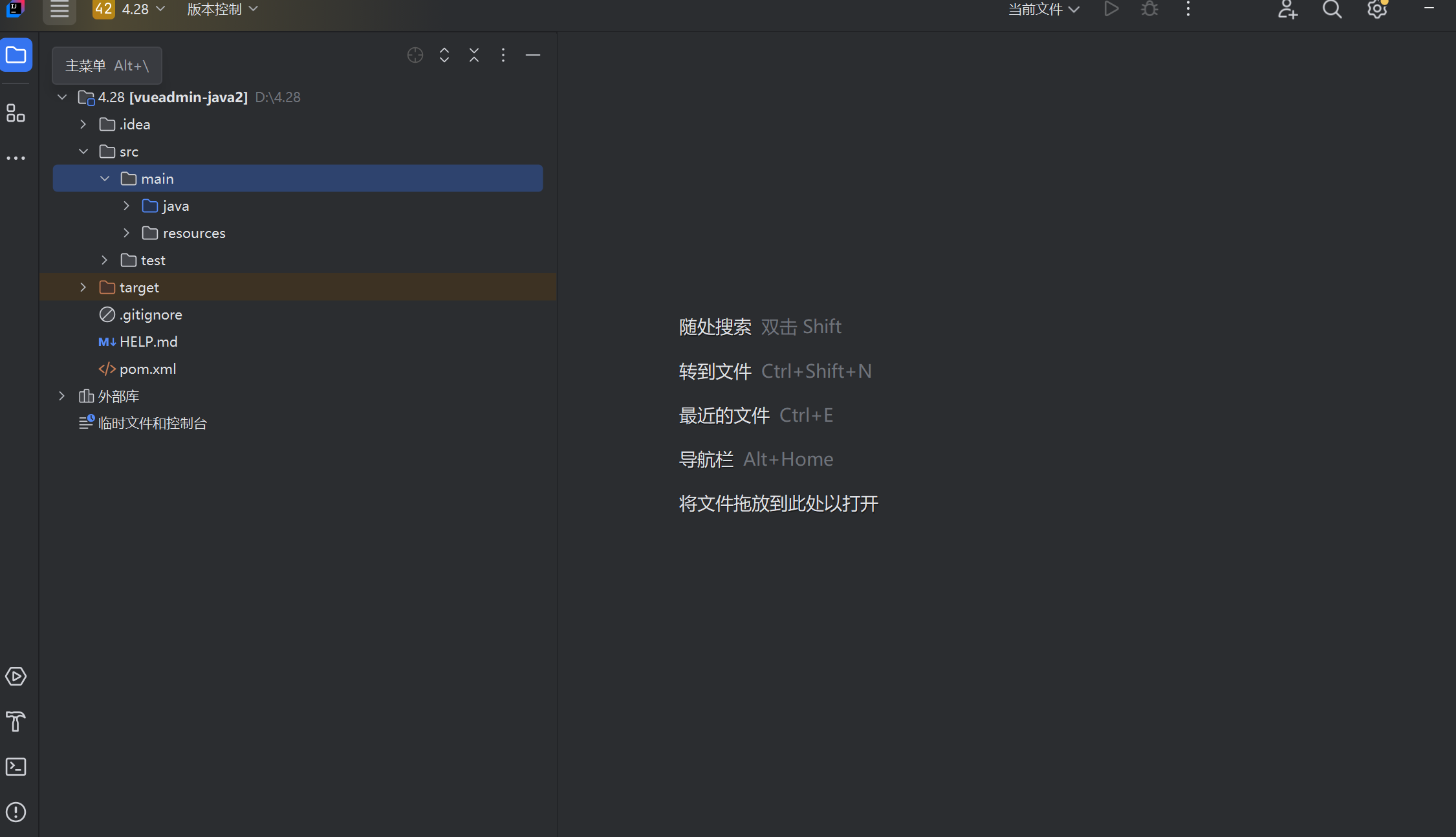The width and height of the screenshot is (1456, 837).
Task: Expand the target folder
Action: tap(83, 287)
